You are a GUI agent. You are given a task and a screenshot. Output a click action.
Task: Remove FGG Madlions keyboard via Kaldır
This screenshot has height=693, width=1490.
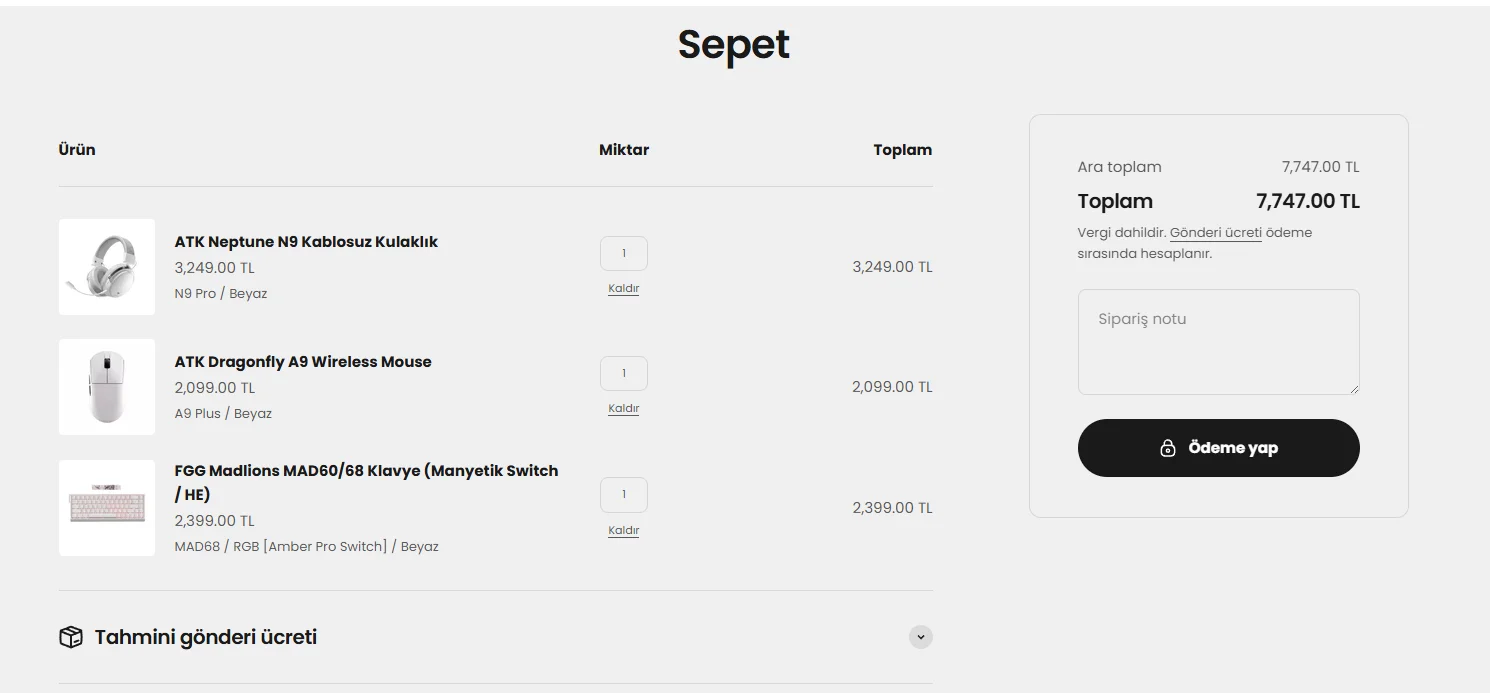tap(624, 531)
